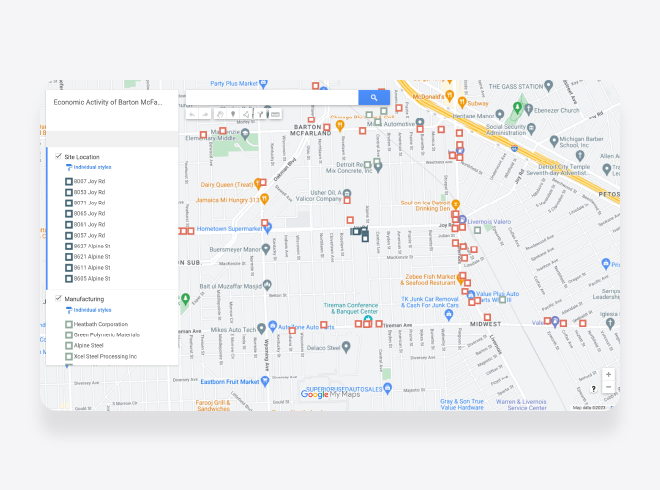Select 8061 Joy Rd in list
The width and height of the screenshot is (660, 490).
(x=89, y=224)
